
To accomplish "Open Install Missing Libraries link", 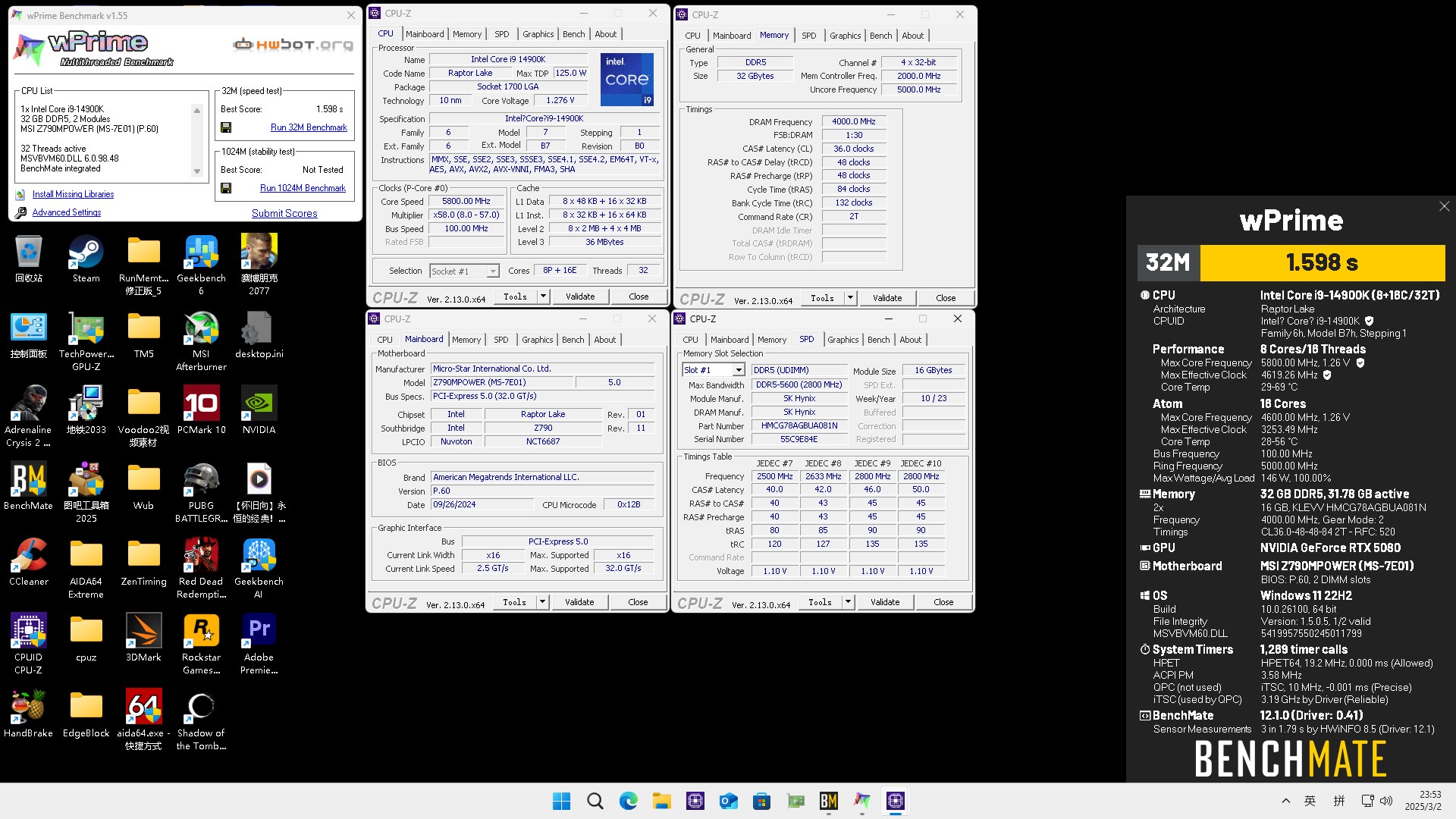I will point(73,194).
